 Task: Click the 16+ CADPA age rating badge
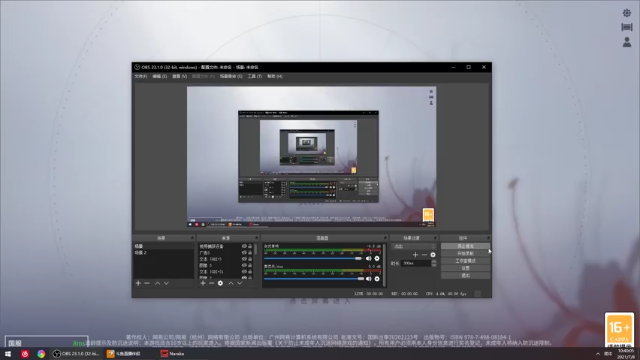[619, 330]
